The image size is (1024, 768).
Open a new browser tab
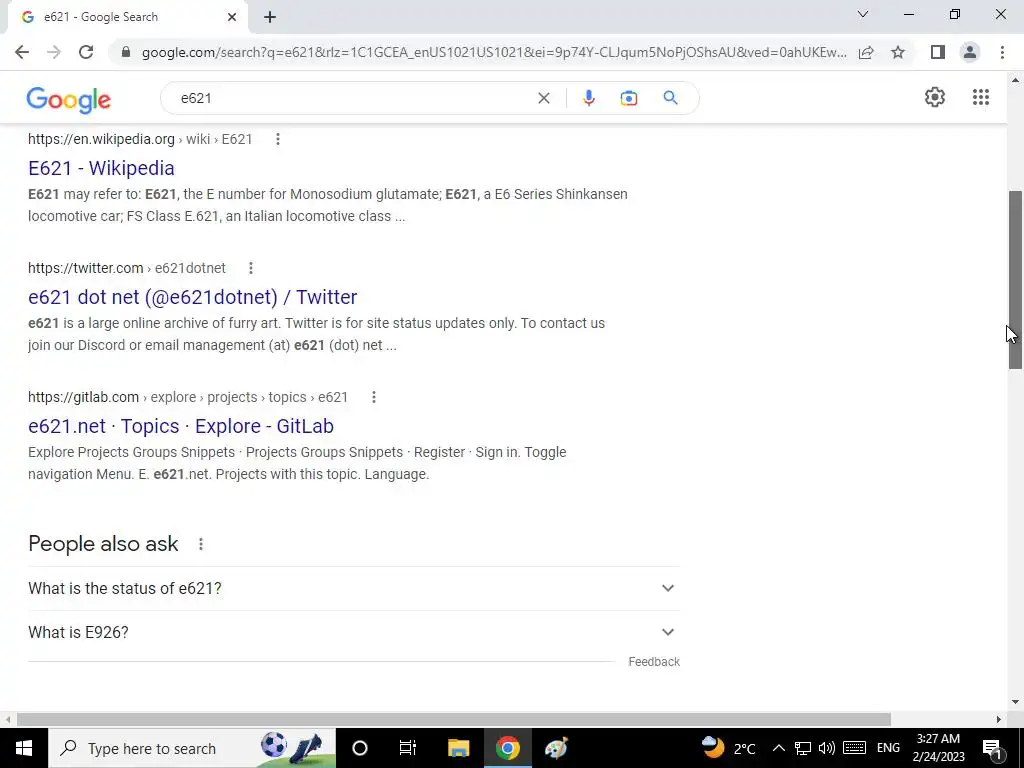click(x=270, y=17)
